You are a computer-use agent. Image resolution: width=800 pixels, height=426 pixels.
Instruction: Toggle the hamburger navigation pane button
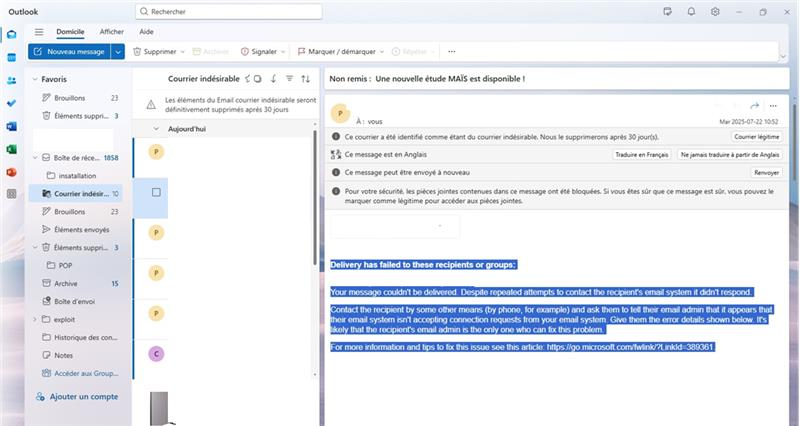39,32
